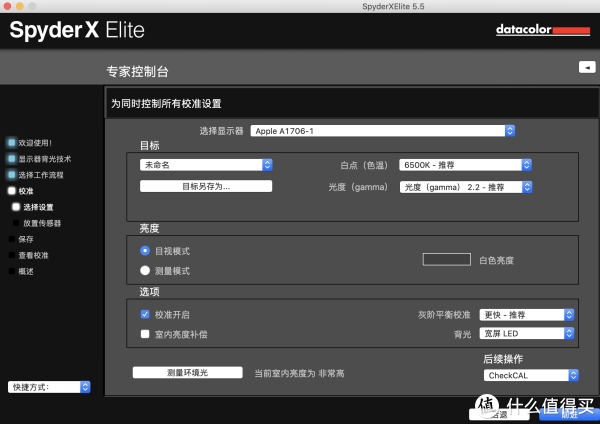The image size is (600, 424).
Task: Click the 目标另存为... button
Action: (206, 186)
